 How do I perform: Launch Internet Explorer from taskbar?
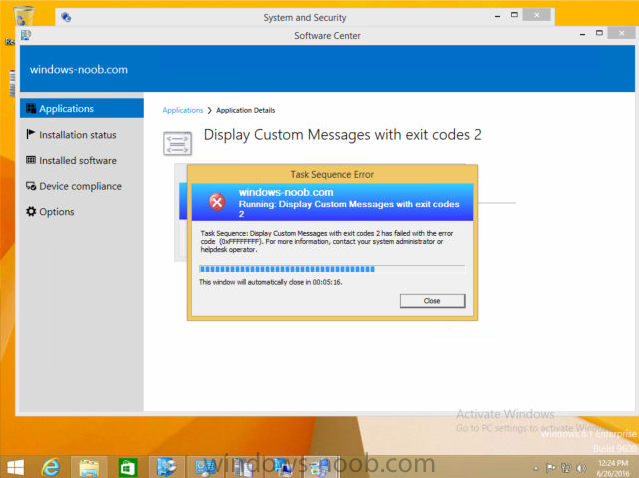(x=51, y=467)
